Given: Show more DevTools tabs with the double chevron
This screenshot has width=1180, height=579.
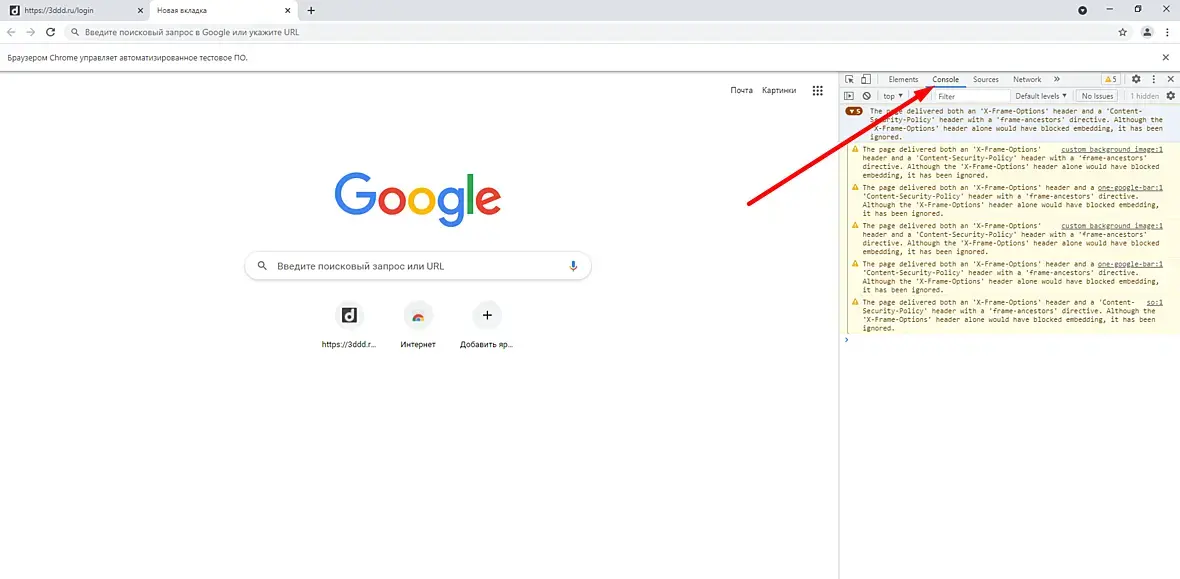Looking at the screenshot, I should point(1057,79).
